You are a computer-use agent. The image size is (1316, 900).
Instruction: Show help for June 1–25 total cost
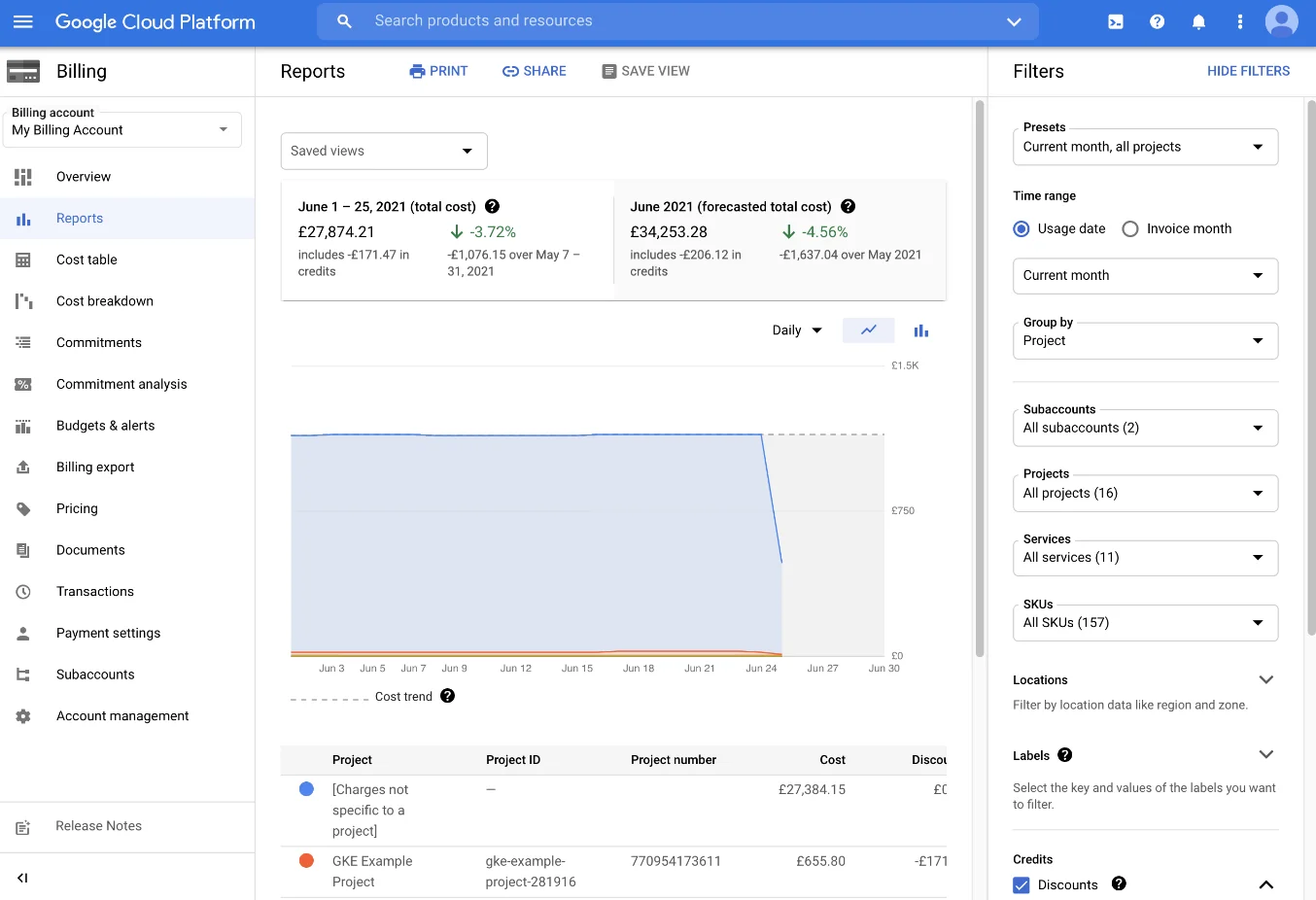click(x=492, y=206)
